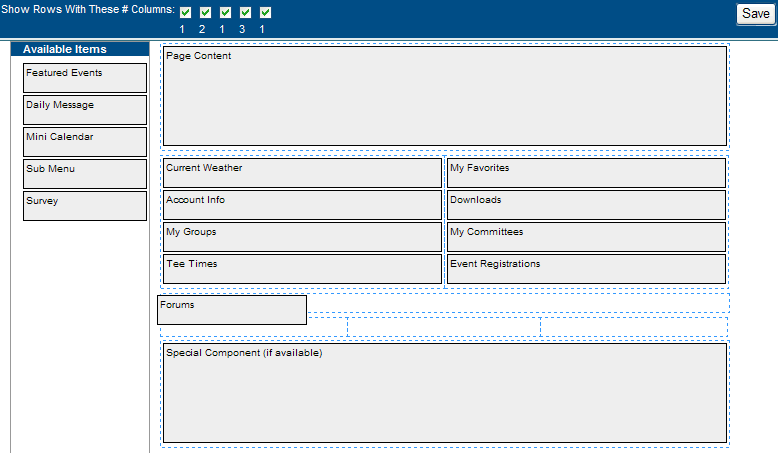Viewport: 778px width, 453px height.
Task: Pick the Sub Menu item
Action: tap(85, 174)
